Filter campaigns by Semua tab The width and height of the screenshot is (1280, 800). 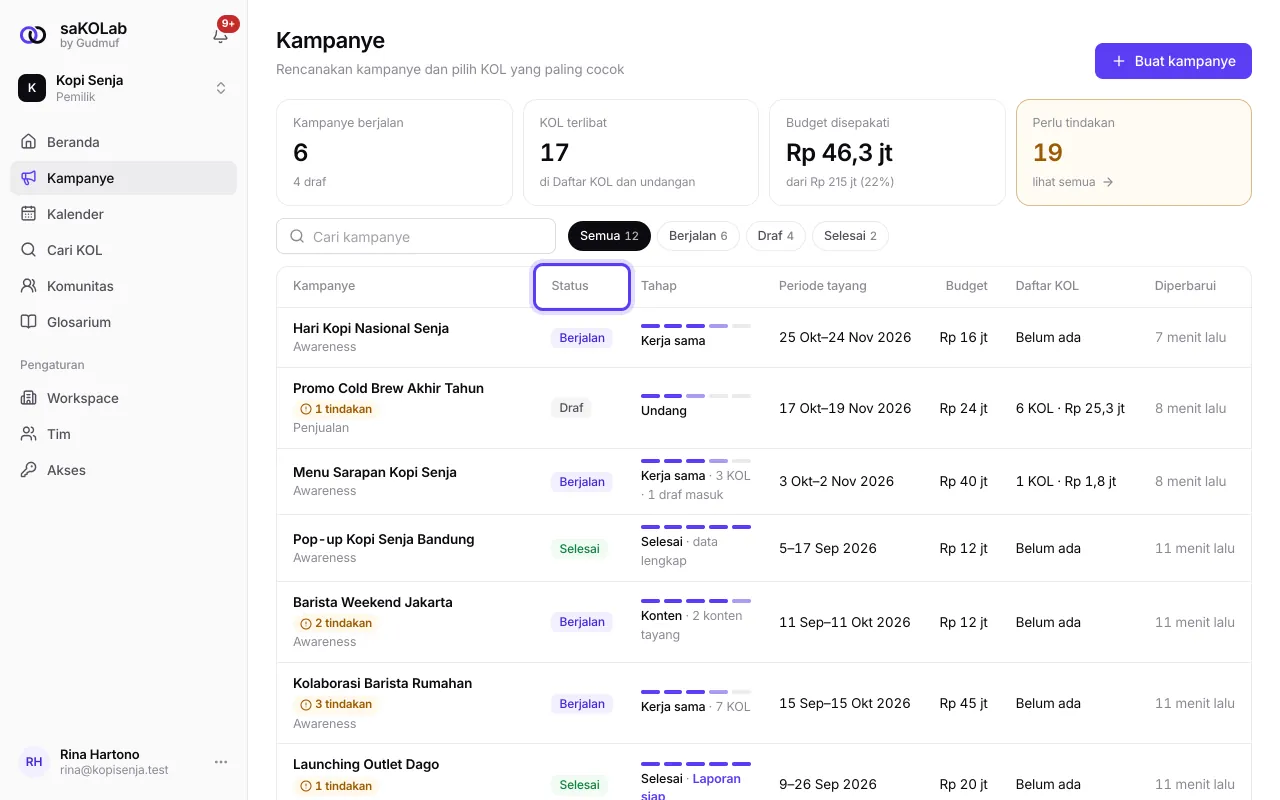(609, 236)
